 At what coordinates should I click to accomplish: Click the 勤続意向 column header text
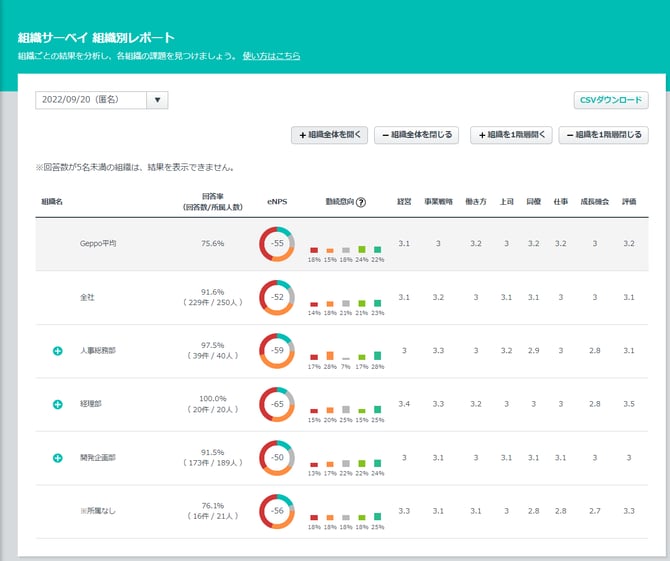[340, 202]
